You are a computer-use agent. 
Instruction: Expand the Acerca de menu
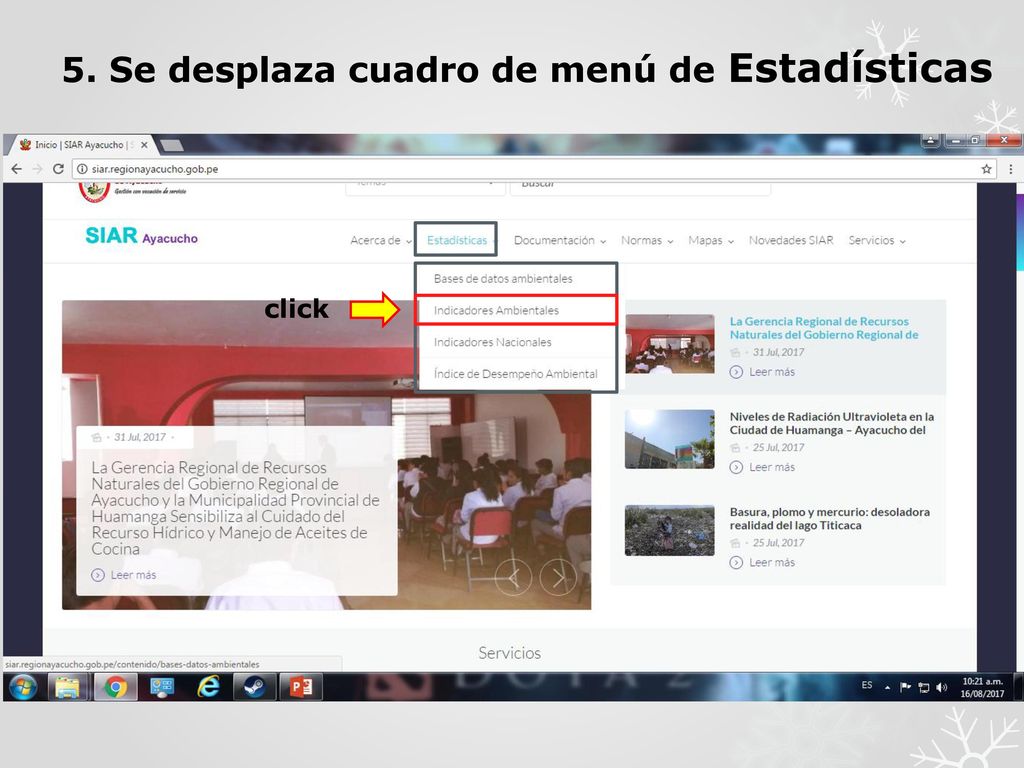(381, 240)
